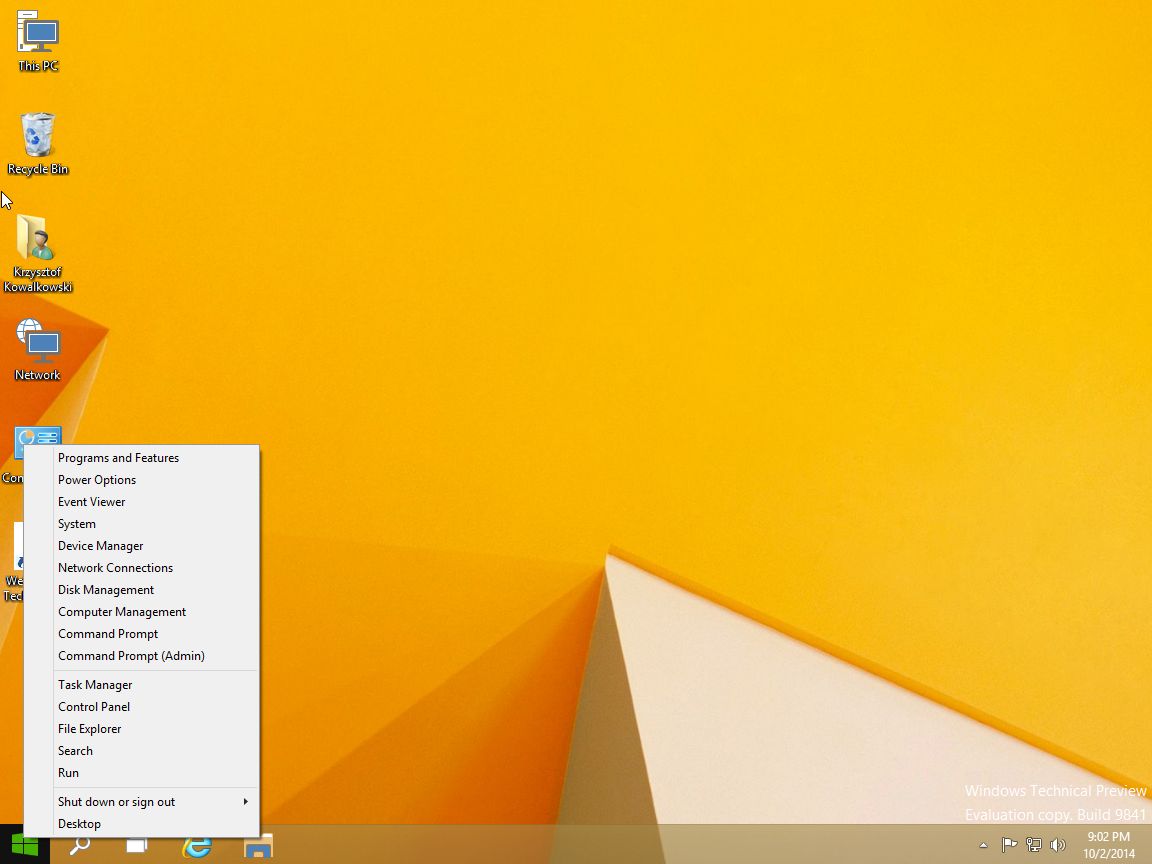Viewport: 1152px width, 864px height.
Task: Select the Krzysztof Kowalkowski user folder icon
Action: click(38, 253)
